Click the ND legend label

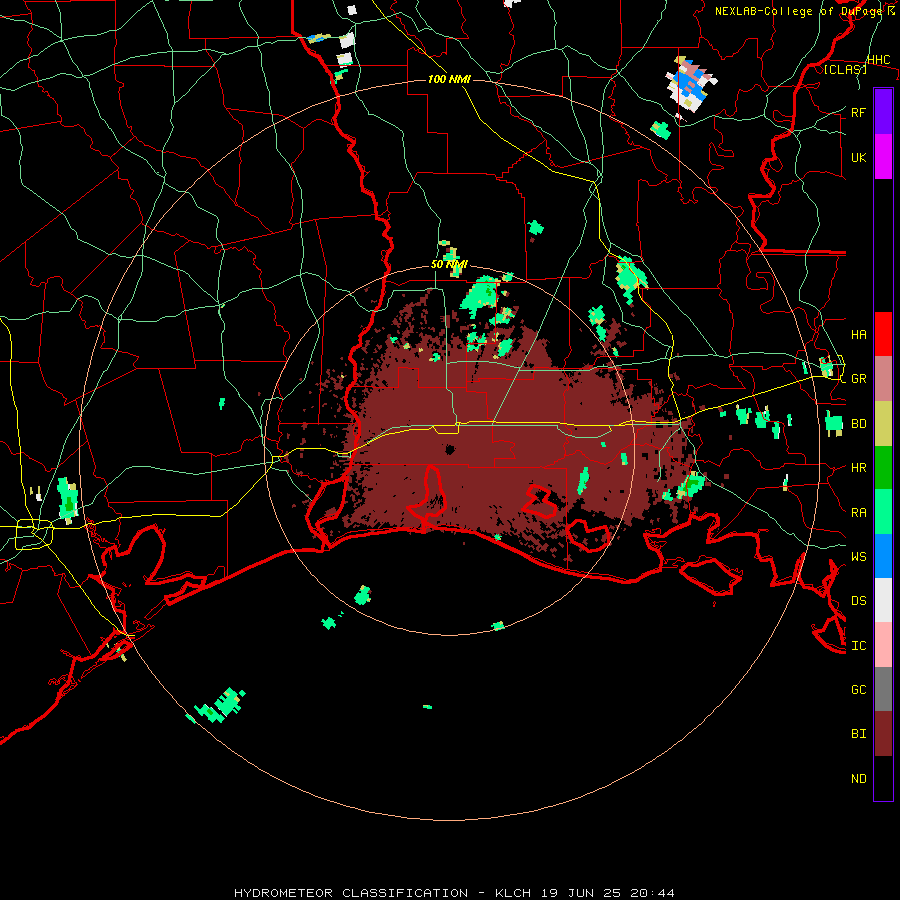pos(859,778)
